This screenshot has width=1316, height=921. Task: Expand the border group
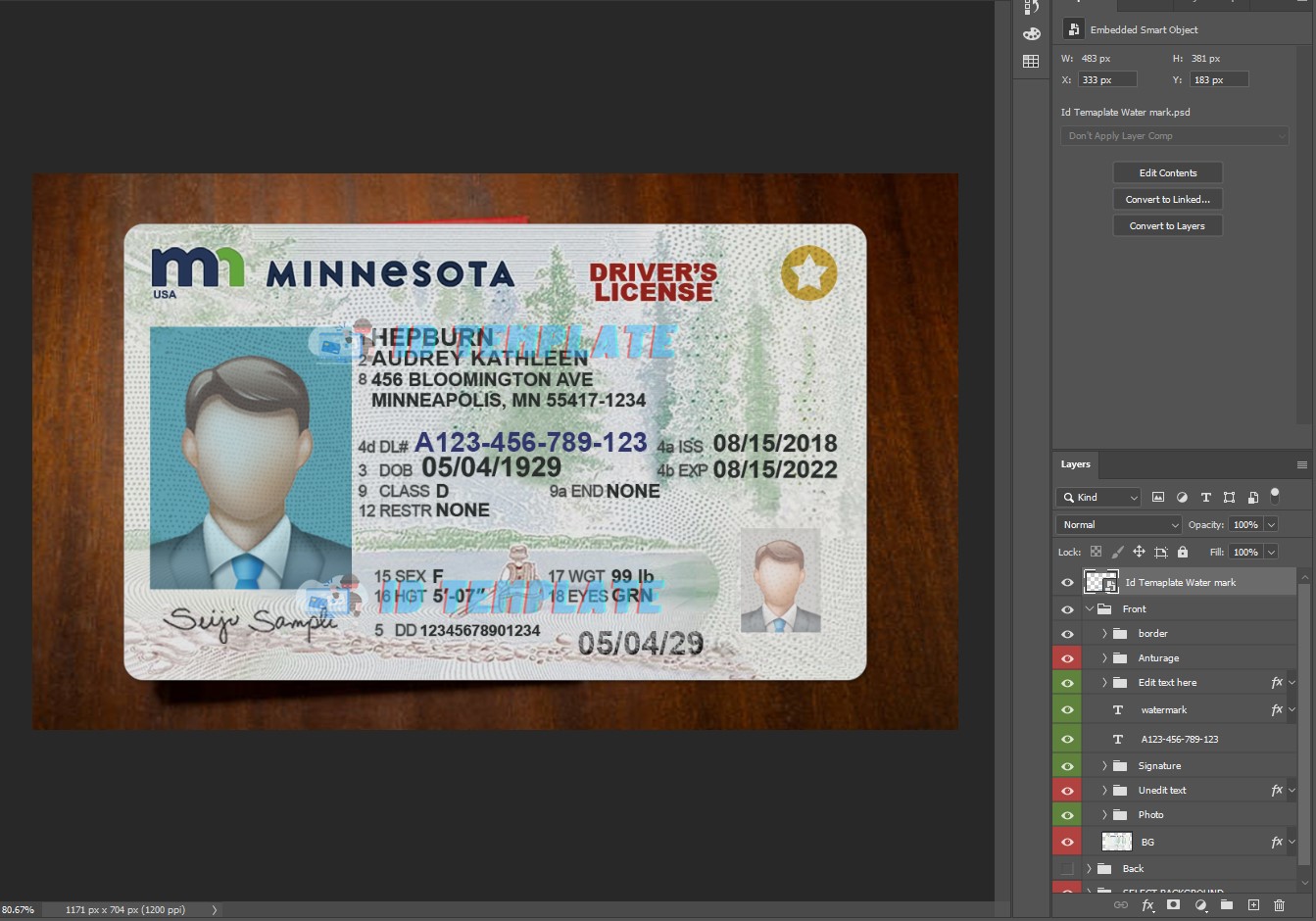tap(1104, 633)
